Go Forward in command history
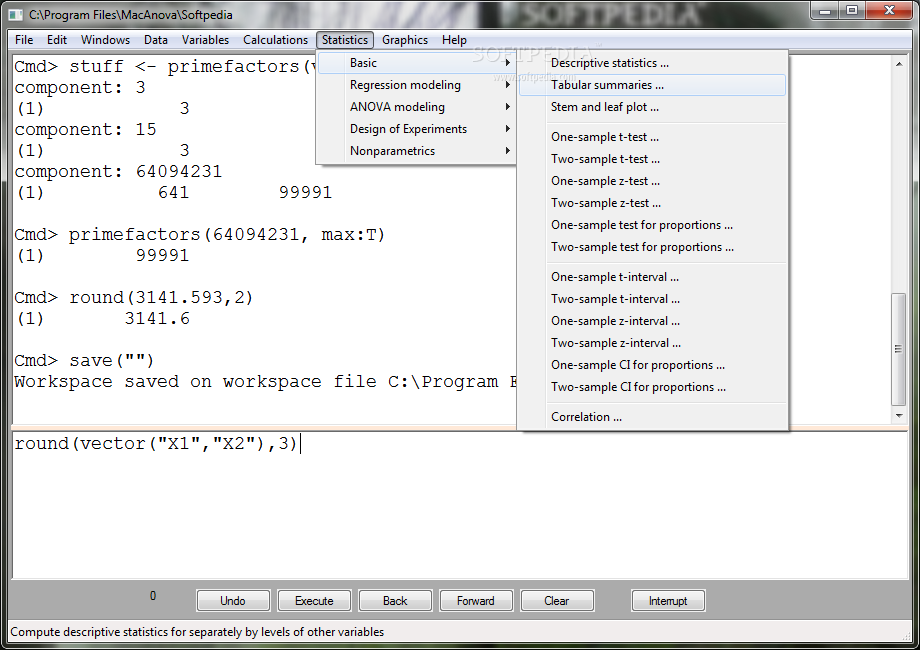Screen dimensions: 920x650 (x=476, y=601)
